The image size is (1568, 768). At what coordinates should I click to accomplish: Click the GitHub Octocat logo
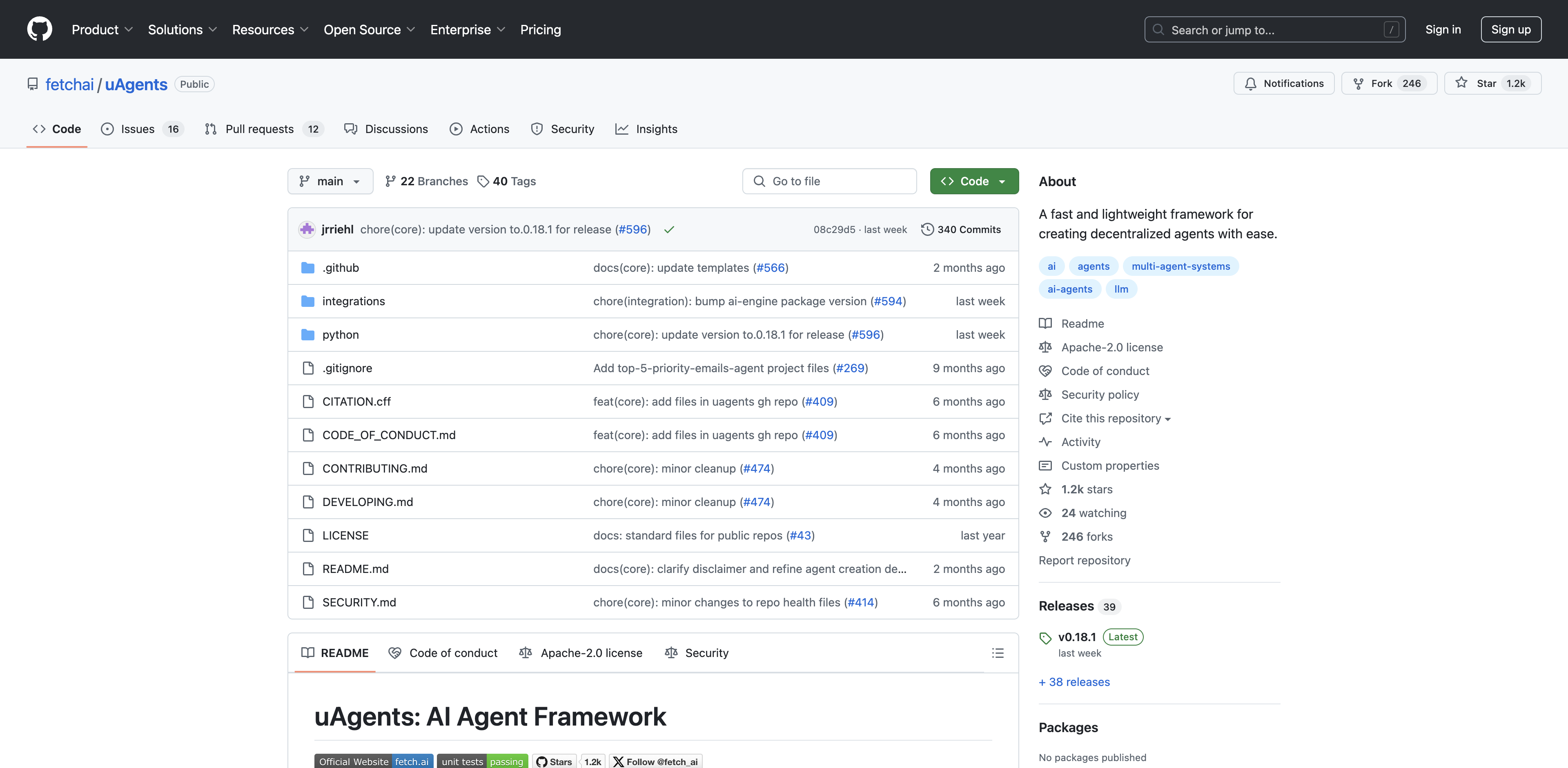[x=40, y=29]
